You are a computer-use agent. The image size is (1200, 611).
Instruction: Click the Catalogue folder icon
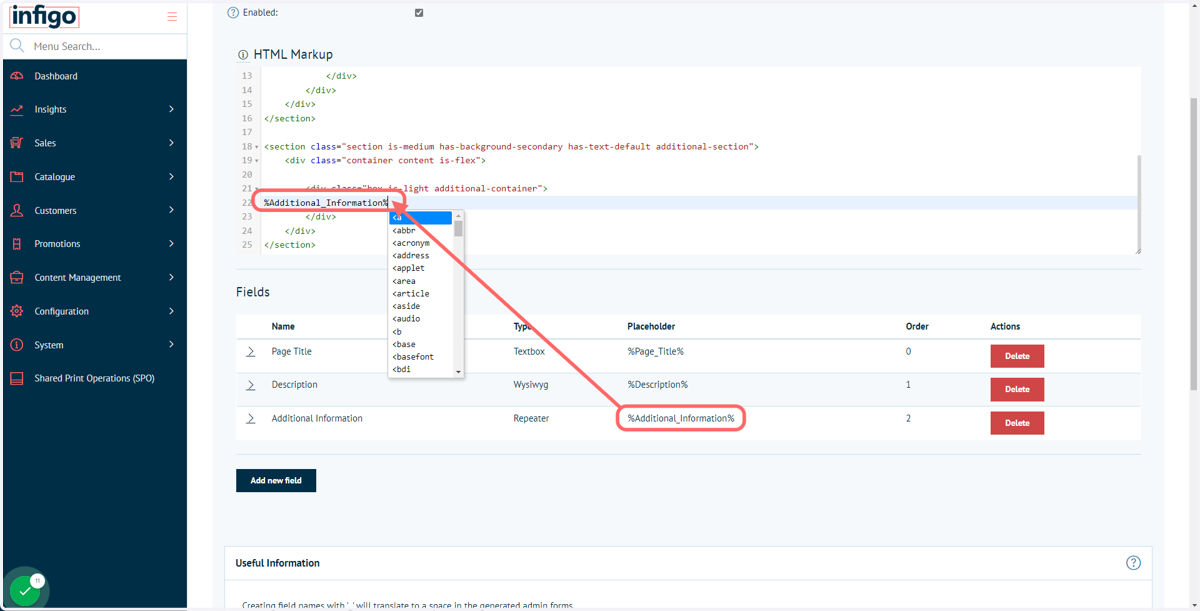click(x=17, y=177)
